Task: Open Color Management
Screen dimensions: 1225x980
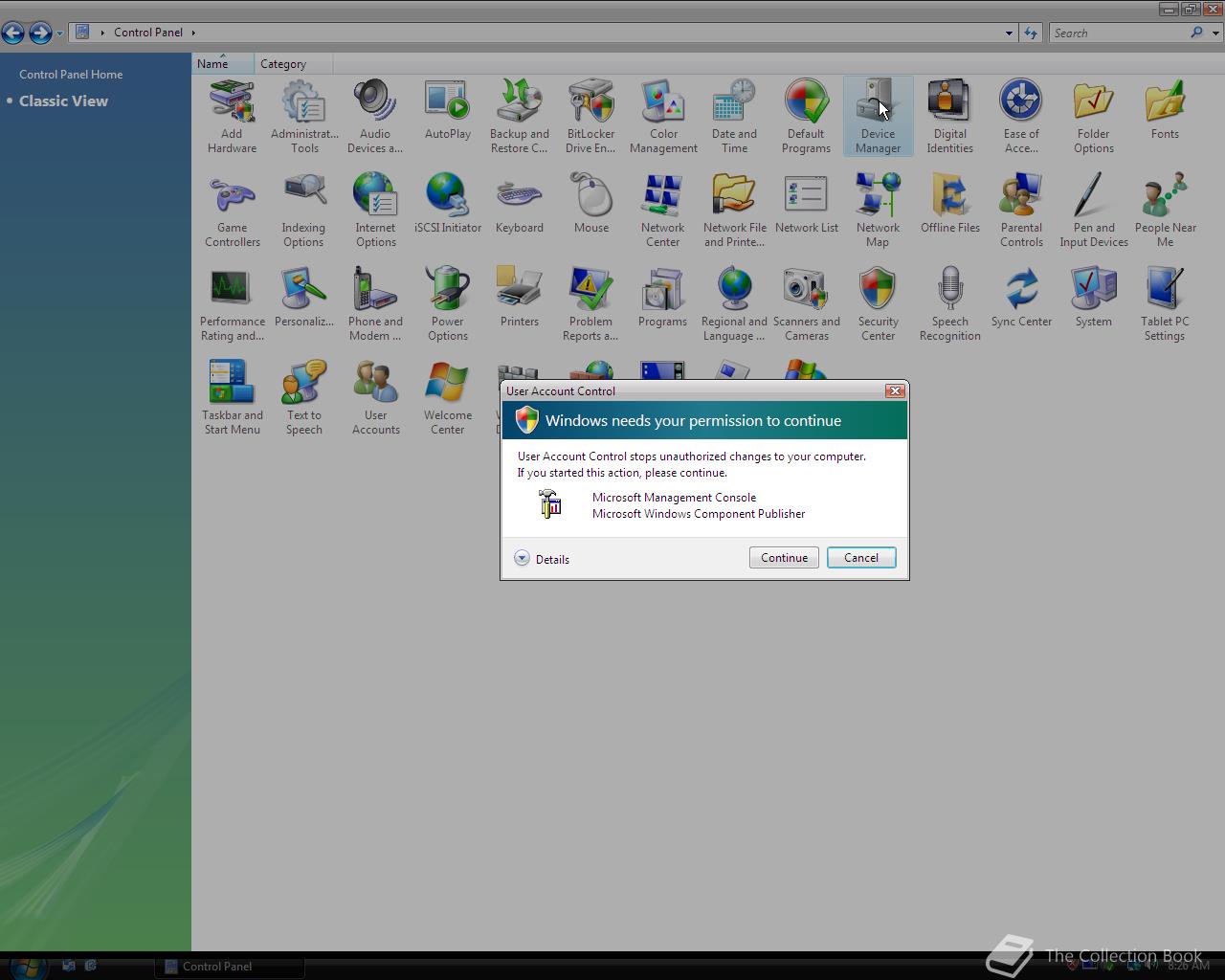Action: pyautogui.click(x=663, y=116)
